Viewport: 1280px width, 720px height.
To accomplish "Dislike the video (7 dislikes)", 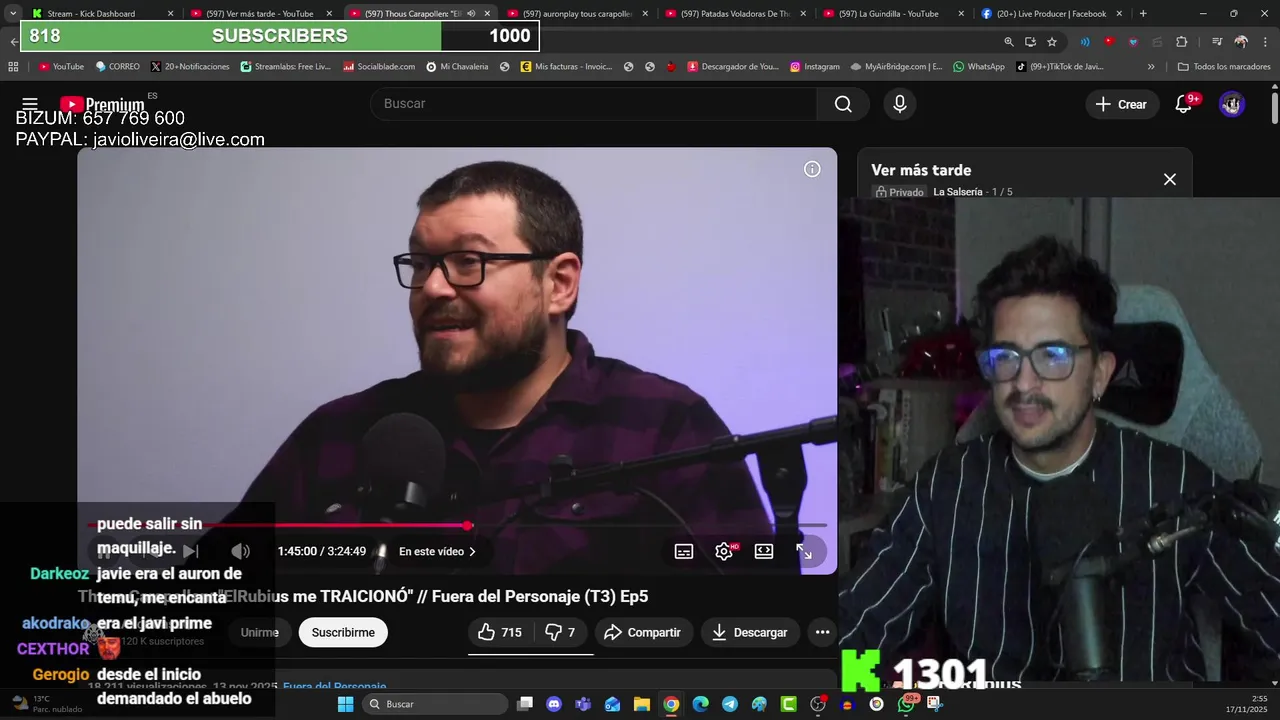I will [562, 632].
